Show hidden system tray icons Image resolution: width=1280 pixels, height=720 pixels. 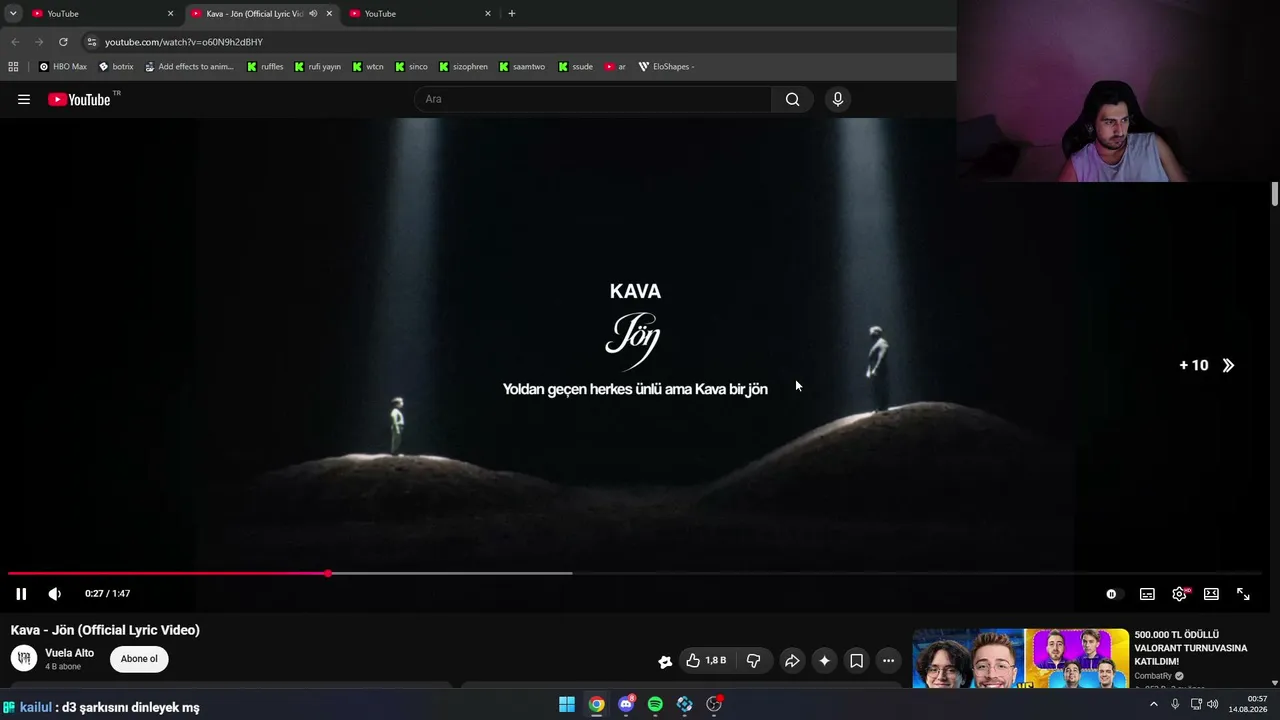point(1153,704)
